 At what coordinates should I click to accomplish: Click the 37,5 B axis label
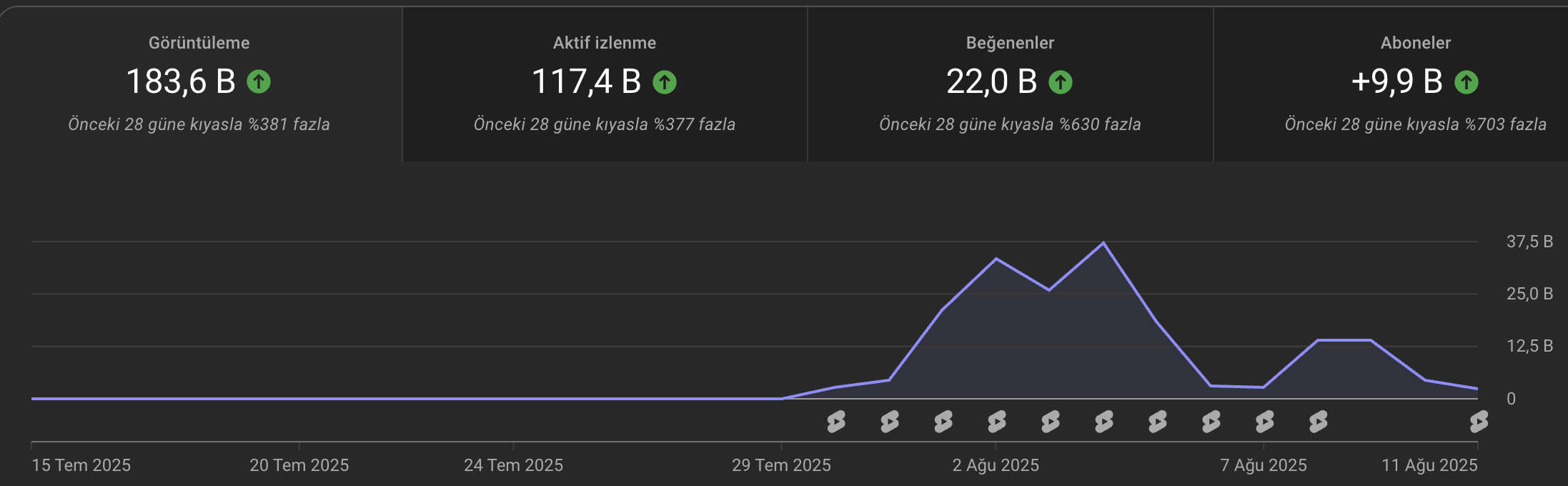pos(1529,242)
